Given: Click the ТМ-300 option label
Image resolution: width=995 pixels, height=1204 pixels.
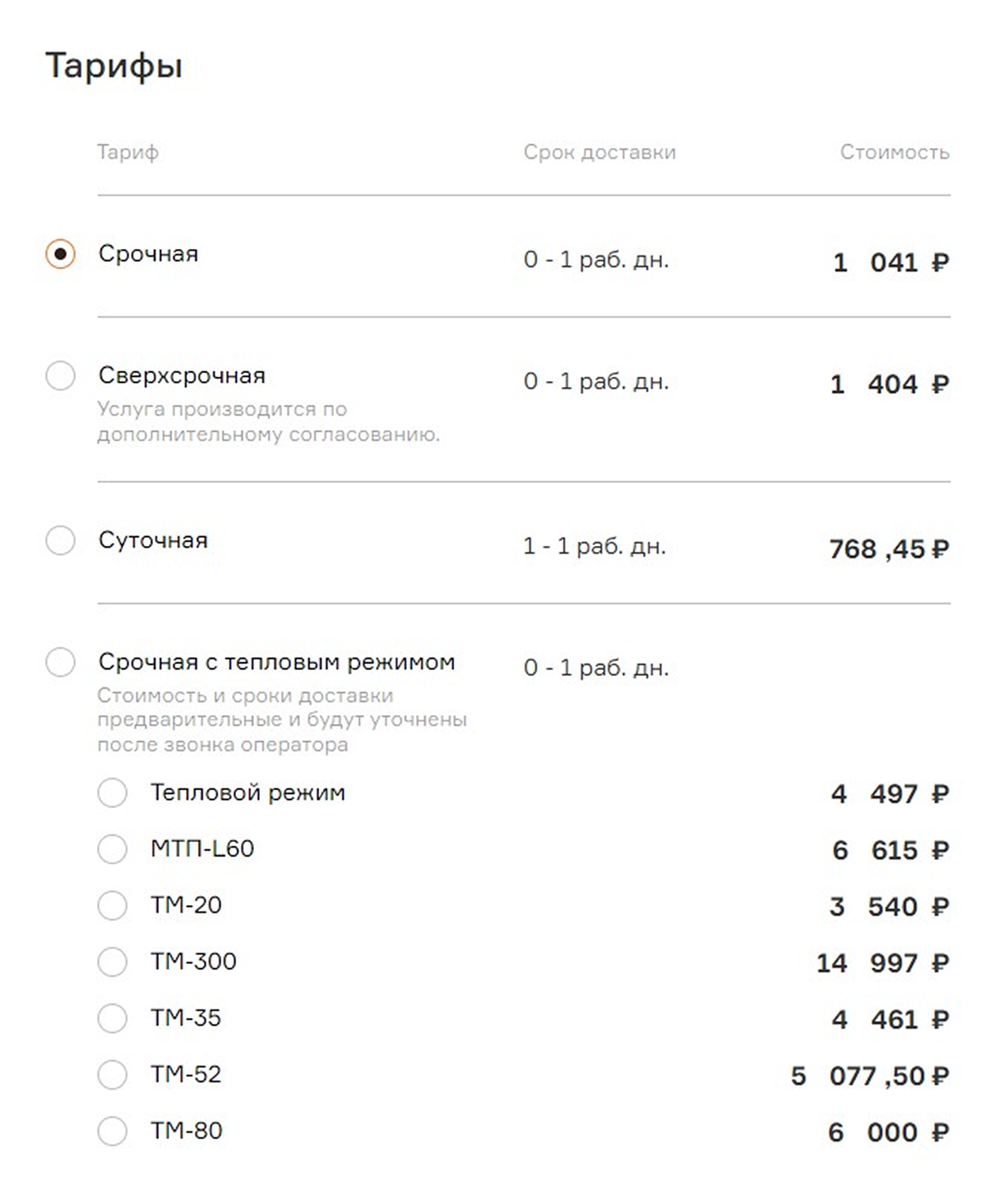Looking at the screenshot, I should pos(193,961).
